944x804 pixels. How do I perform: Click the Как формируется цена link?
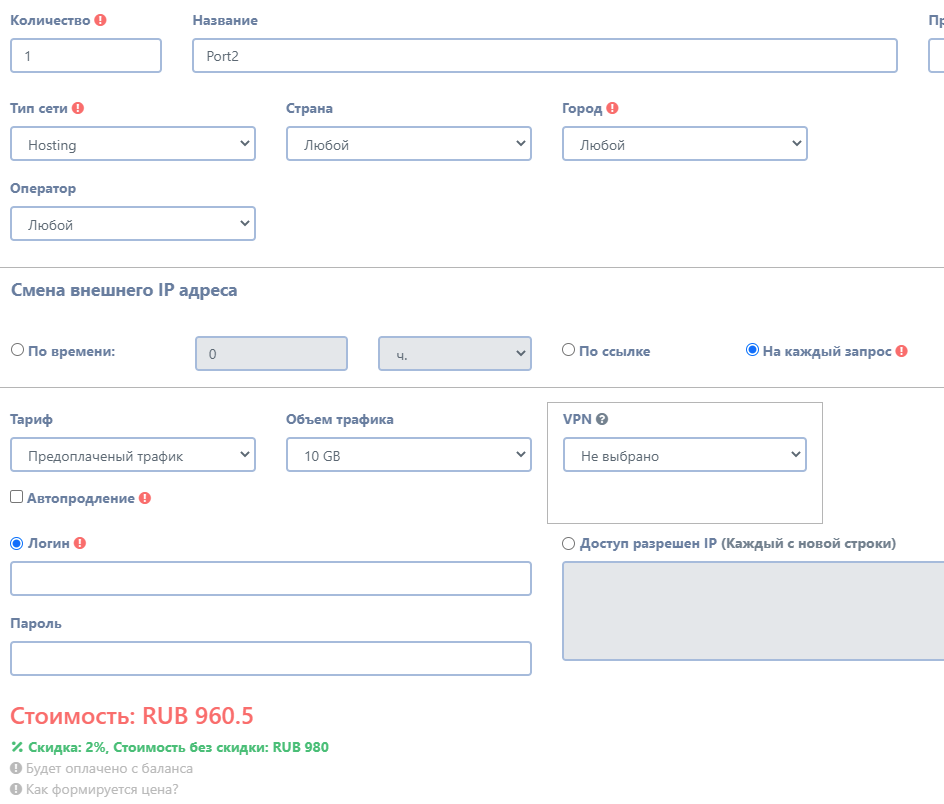102,789
